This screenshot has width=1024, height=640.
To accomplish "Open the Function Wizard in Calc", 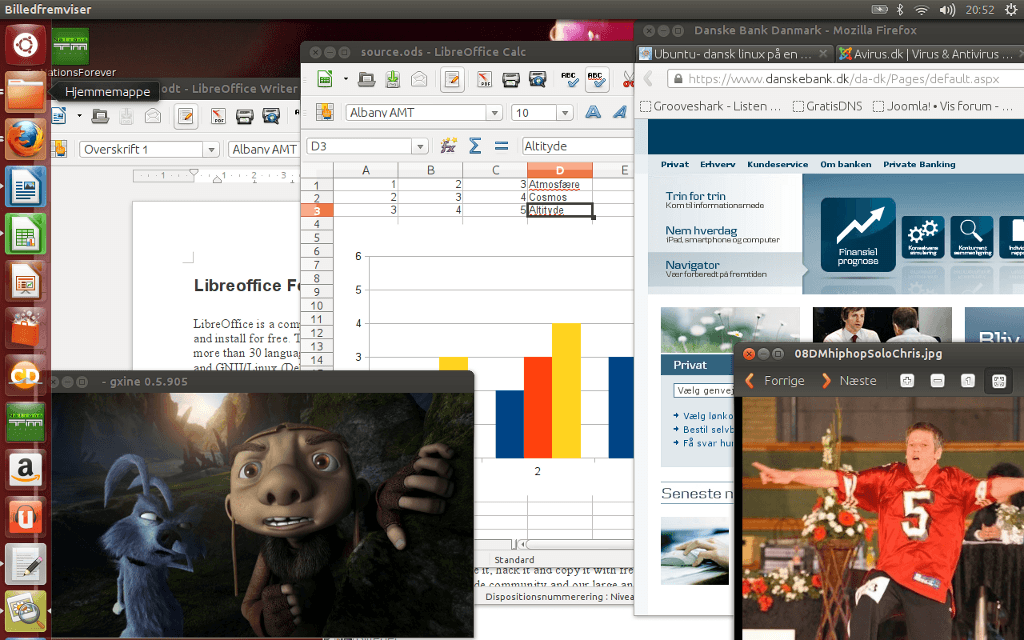I will pos(448,146).
